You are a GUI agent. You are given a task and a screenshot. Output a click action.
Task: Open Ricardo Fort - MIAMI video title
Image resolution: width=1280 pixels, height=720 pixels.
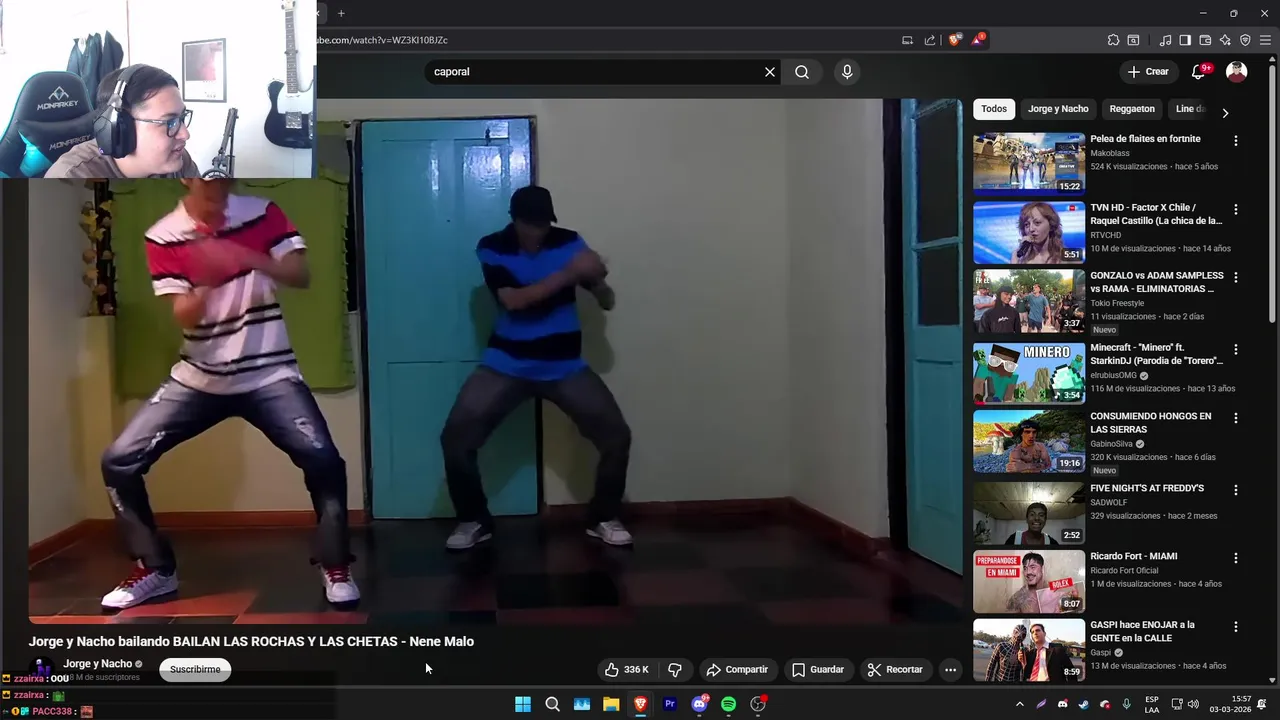1134,556
